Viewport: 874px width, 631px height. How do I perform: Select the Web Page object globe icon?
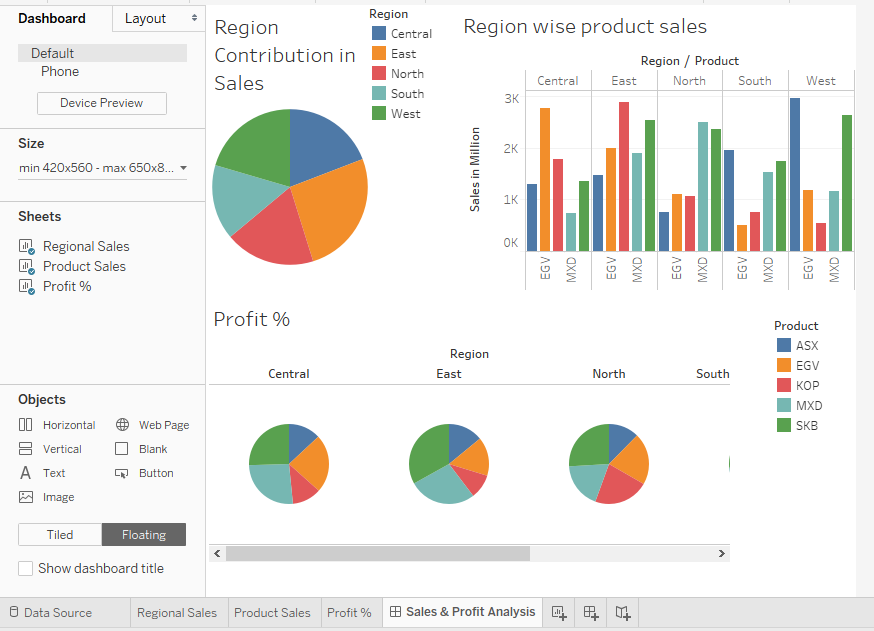(x=122, y=425)
